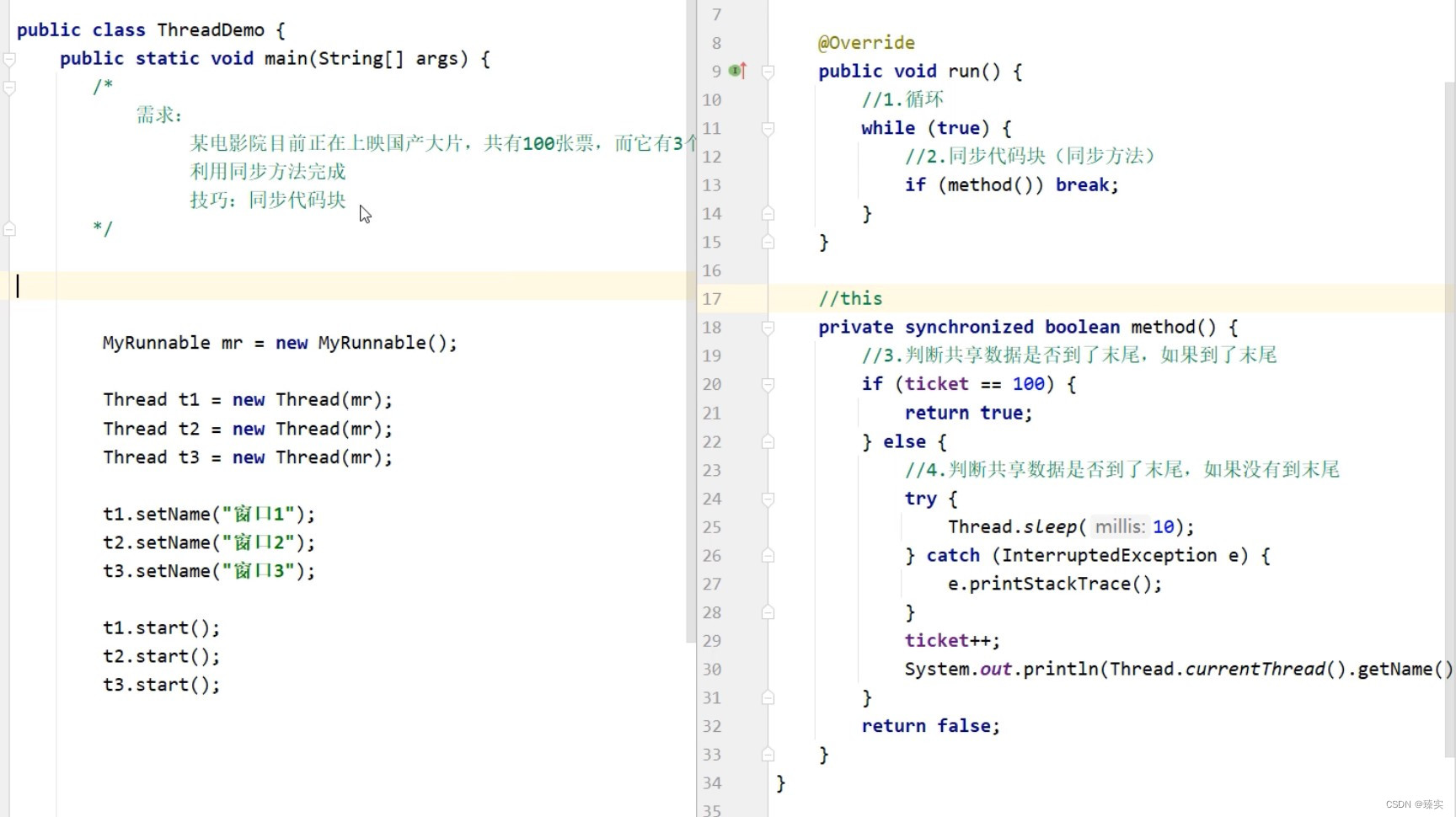Screen dimensions: 1456x817
Task: Click 'e.printStackTrace();' line
Action: pos(1055,585)
